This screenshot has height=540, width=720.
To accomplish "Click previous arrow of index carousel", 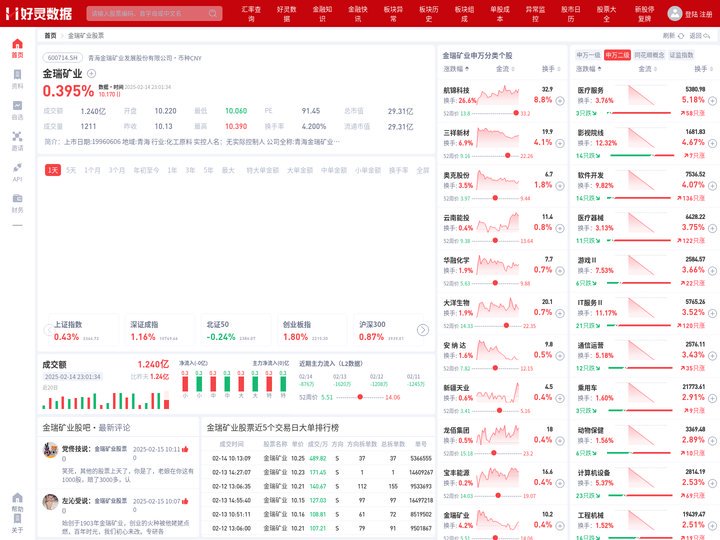I will pos(48,330).
